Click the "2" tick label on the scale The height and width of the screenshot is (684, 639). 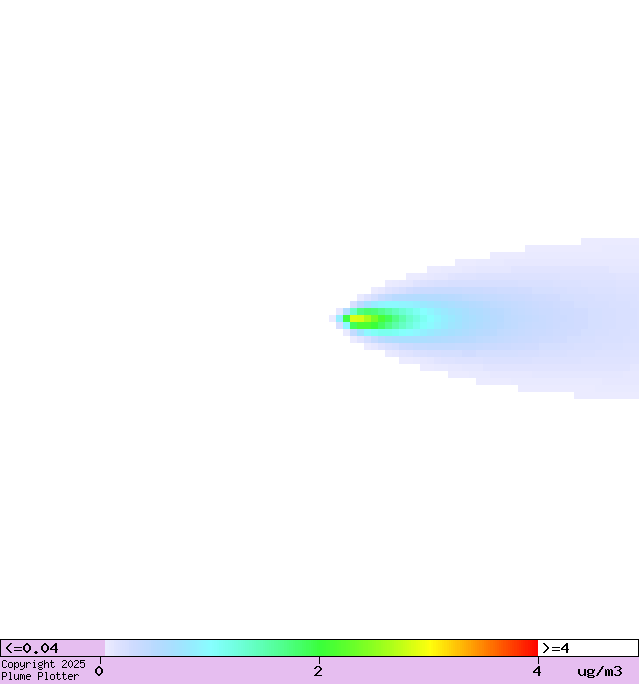[318, 671]
